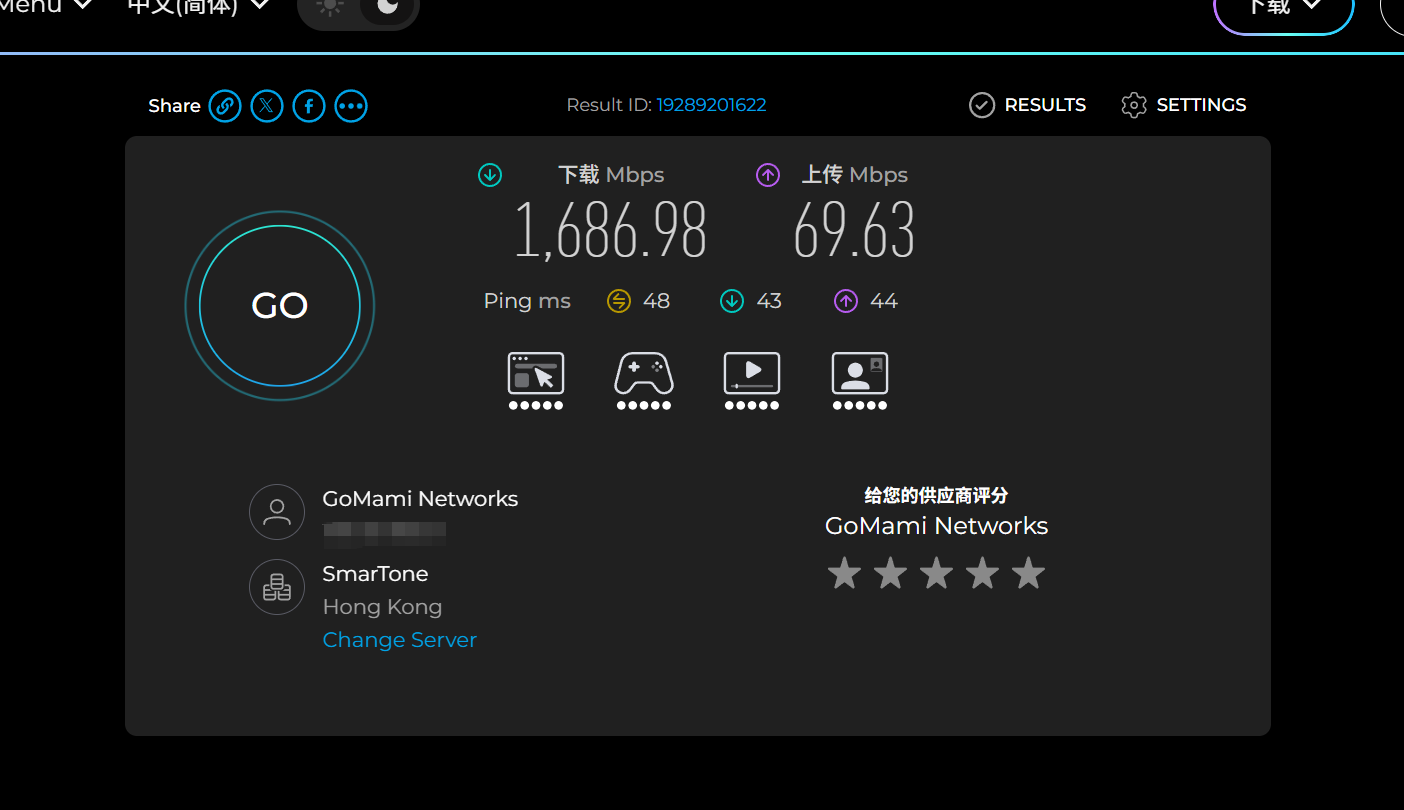1404x810 pixels.
Task: Click the web browsing experience icon
Action: tap(536, 381)
